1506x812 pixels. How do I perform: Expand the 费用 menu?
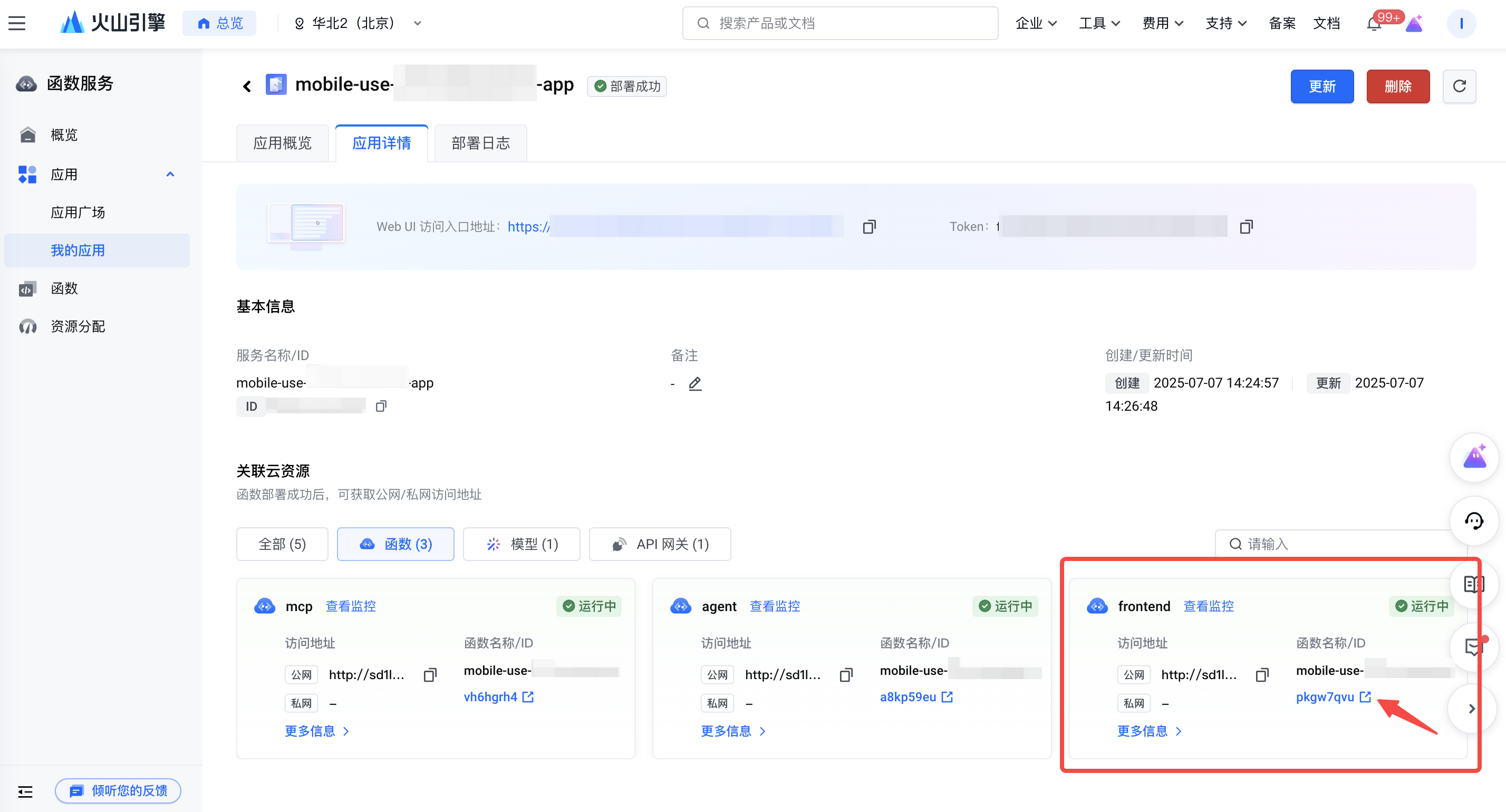pos(1162,23)
